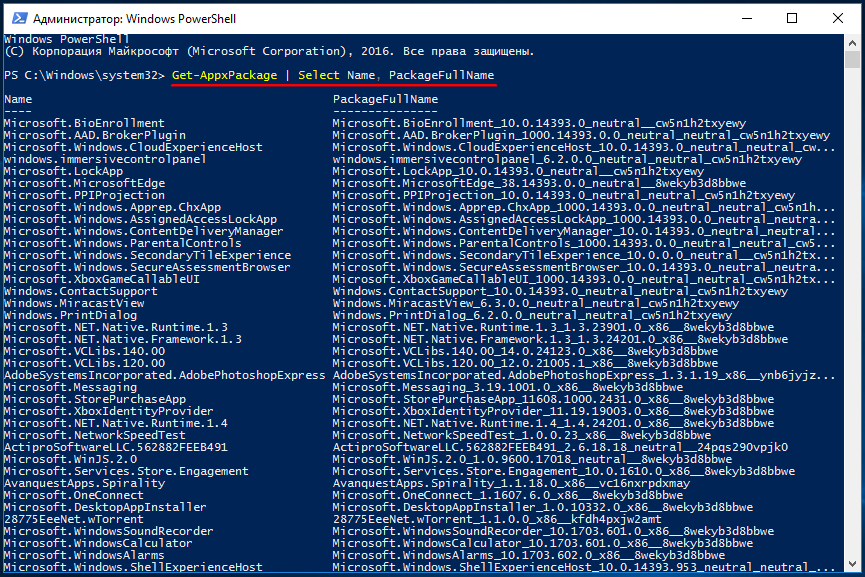Click the 28775EeeNet.wTorrent entry in Name column
This screenshot has width=865, height=577.
(73, 519)
